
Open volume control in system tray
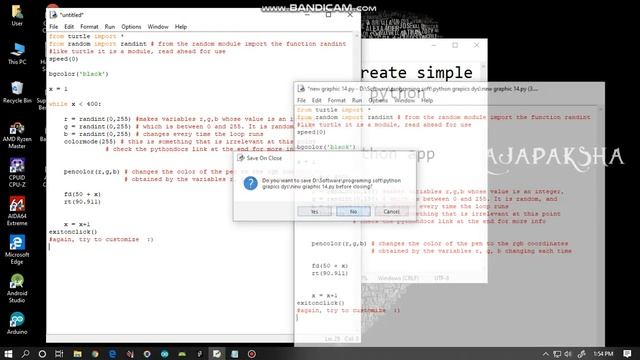point(568,353)
